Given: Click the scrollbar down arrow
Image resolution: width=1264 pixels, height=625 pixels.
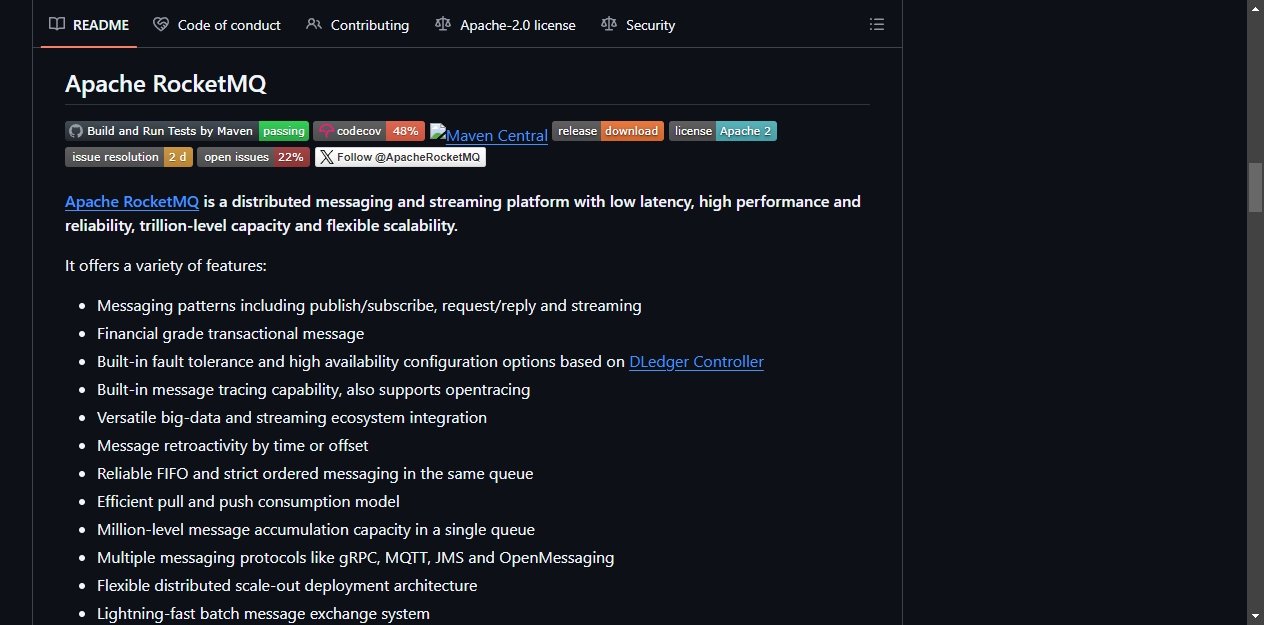Looking at the screenshot, I should (x=1256, y=616).
